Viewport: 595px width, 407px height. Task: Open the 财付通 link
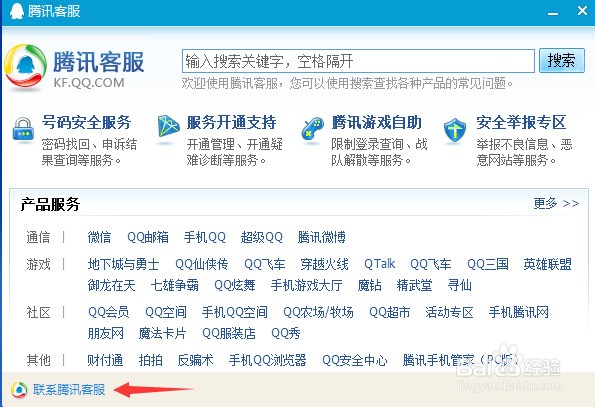(105, 360)
